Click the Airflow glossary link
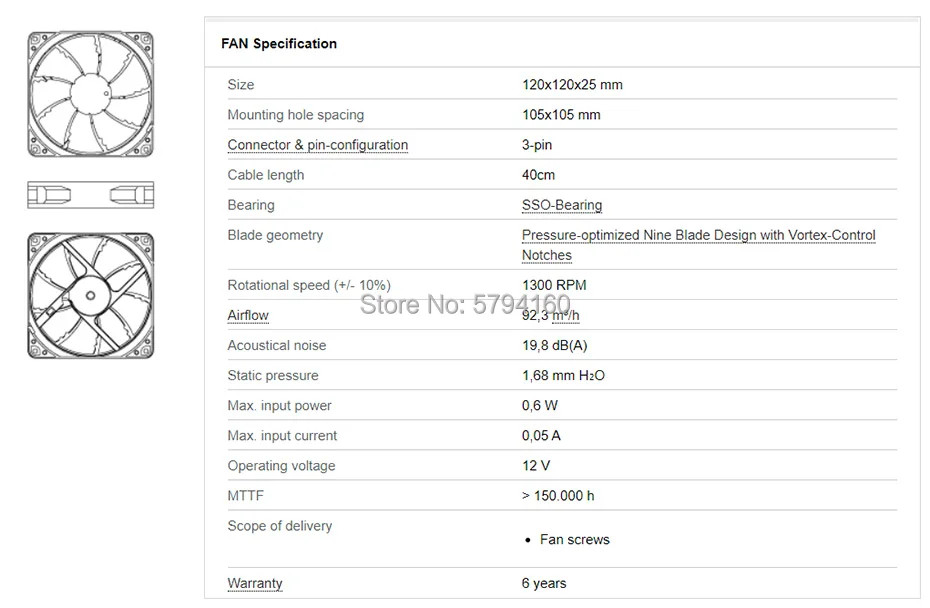 (x=248, y=316)
